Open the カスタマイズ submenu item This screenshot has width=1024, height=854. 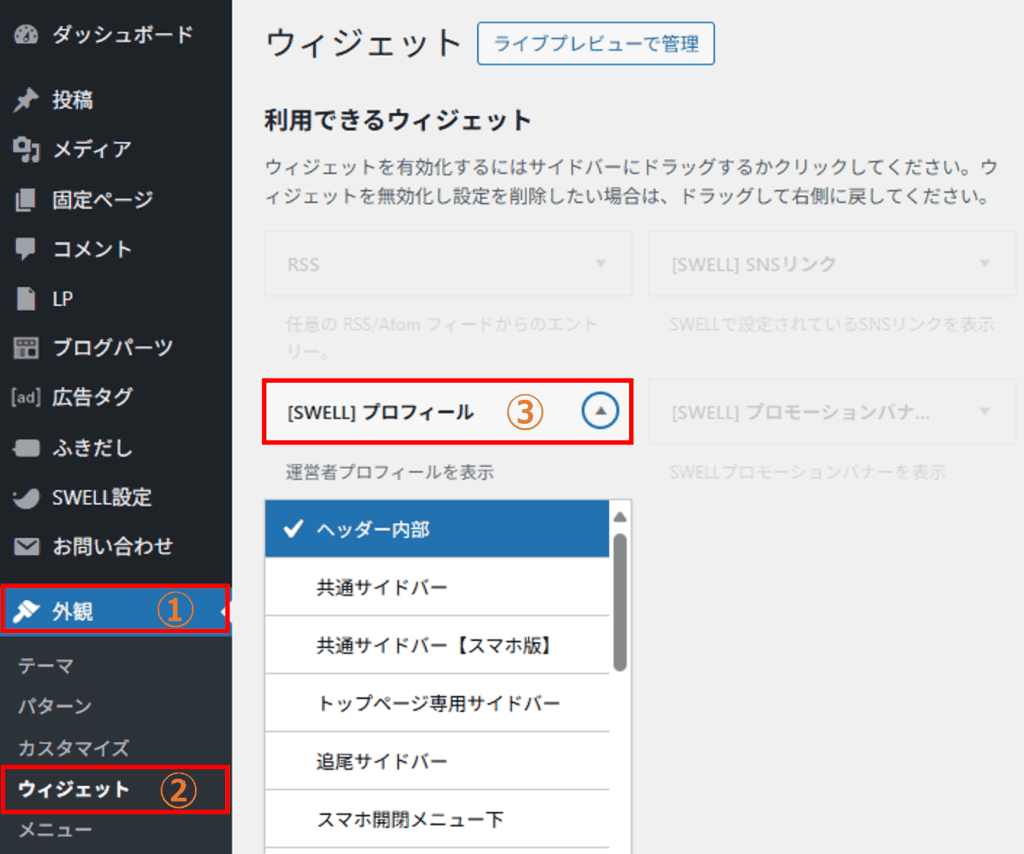[74, 748]
